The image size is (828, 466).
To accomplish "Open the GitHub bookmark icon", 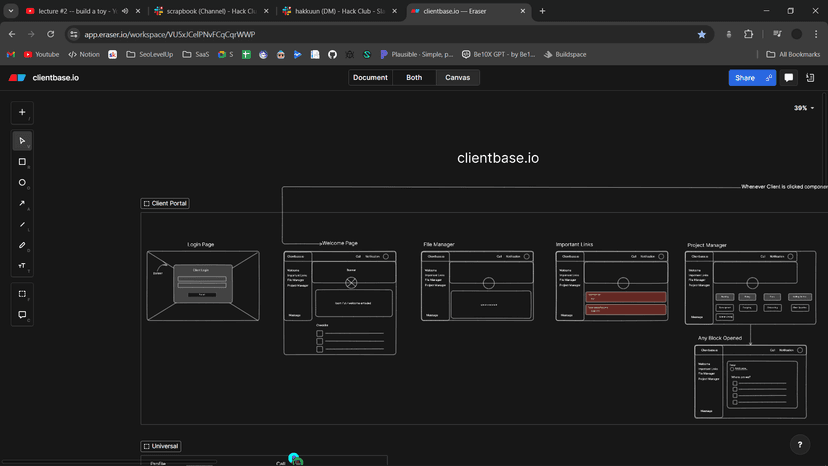I will 332,54.
